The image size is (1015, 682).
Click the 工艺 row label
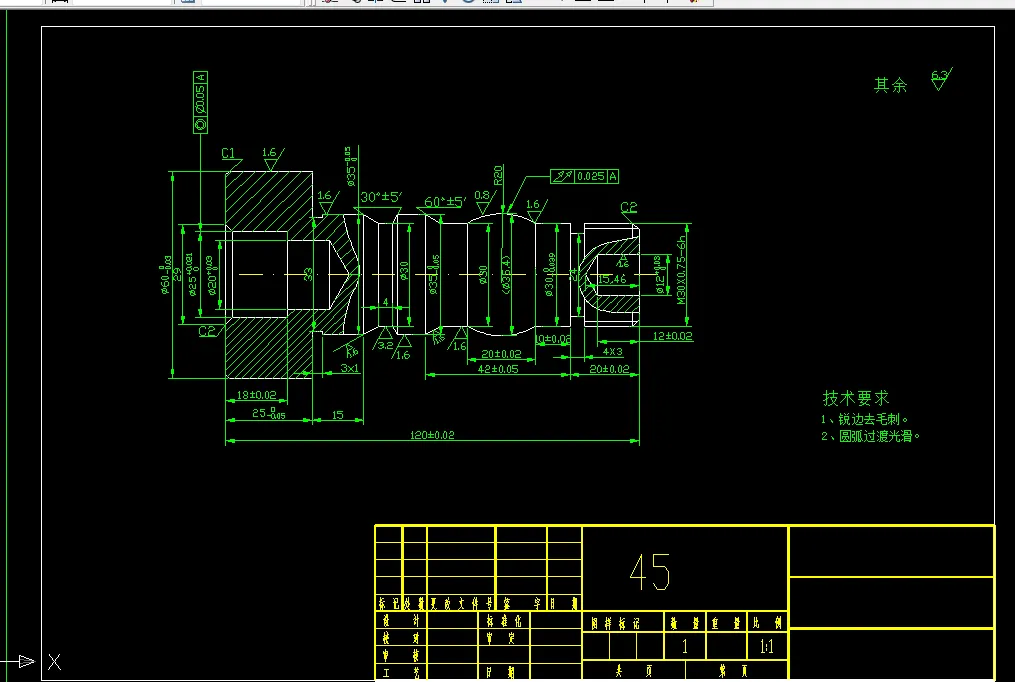[401, 673]
